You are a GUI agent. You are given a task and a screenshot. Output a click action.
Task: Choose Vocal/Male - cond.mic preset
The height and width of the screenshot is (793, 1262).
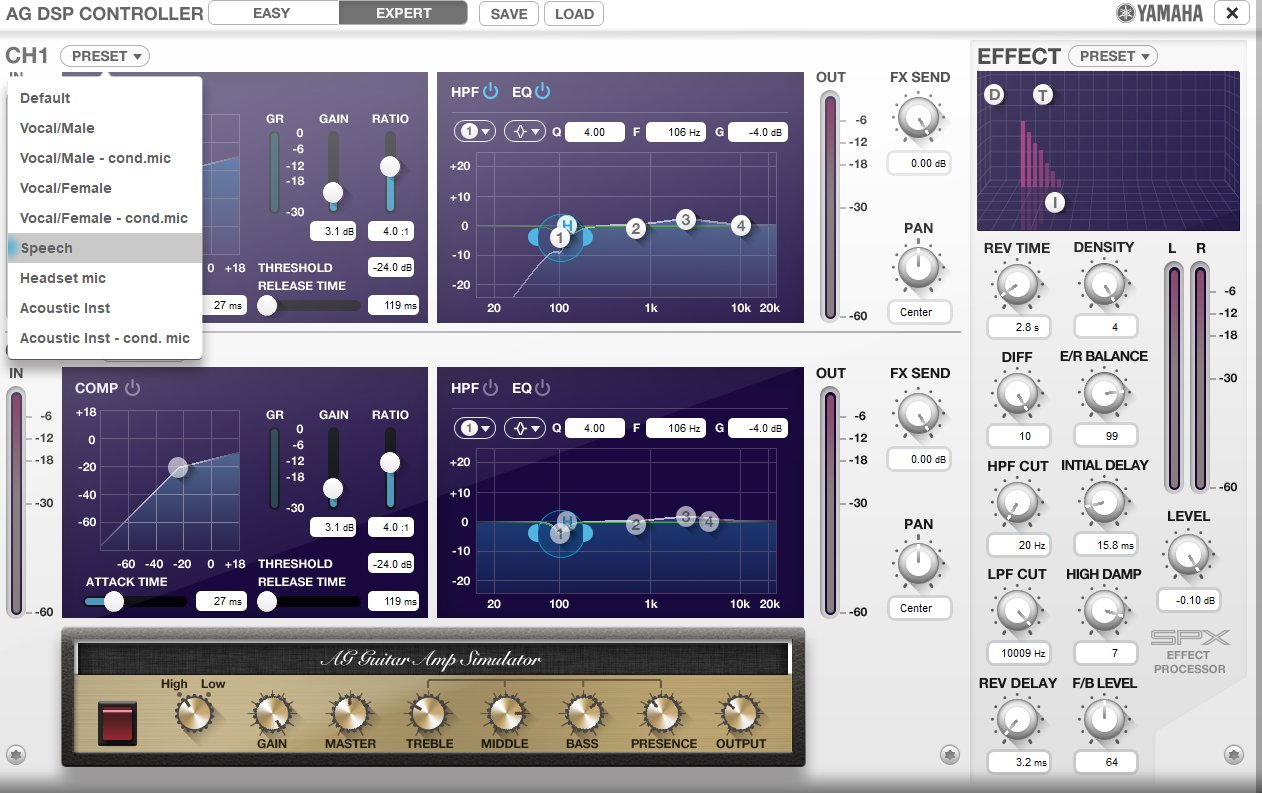click(105, 158)
